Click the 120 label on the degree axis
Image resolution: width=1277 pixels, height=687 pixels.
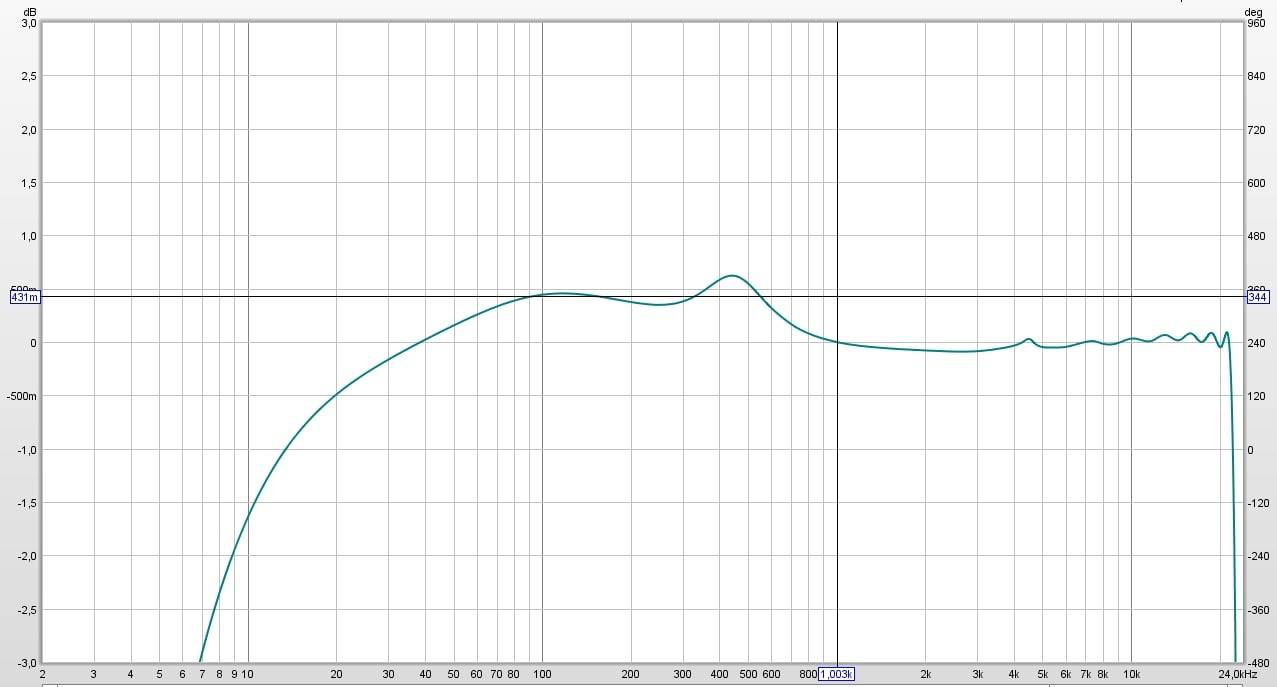pos(1254,396)
